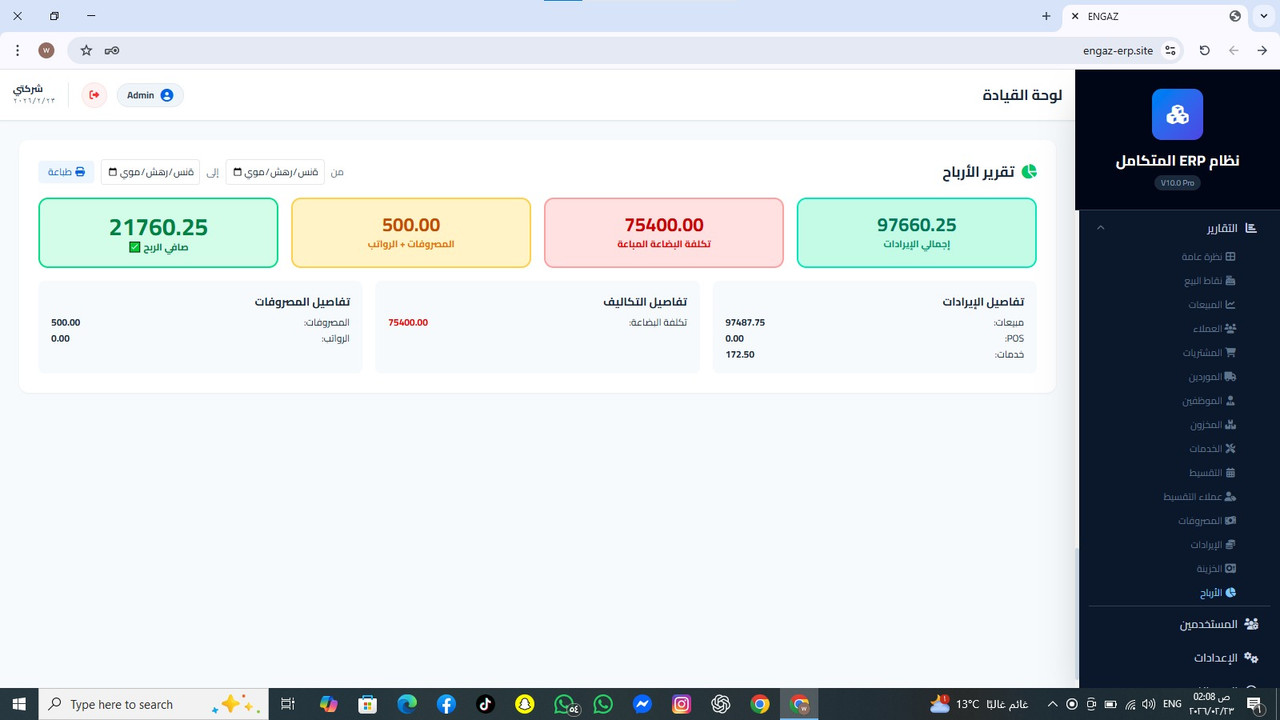Click the ERP logo at sidebar top
Screen dimensions: 1280x720
tap(1177, 114)
